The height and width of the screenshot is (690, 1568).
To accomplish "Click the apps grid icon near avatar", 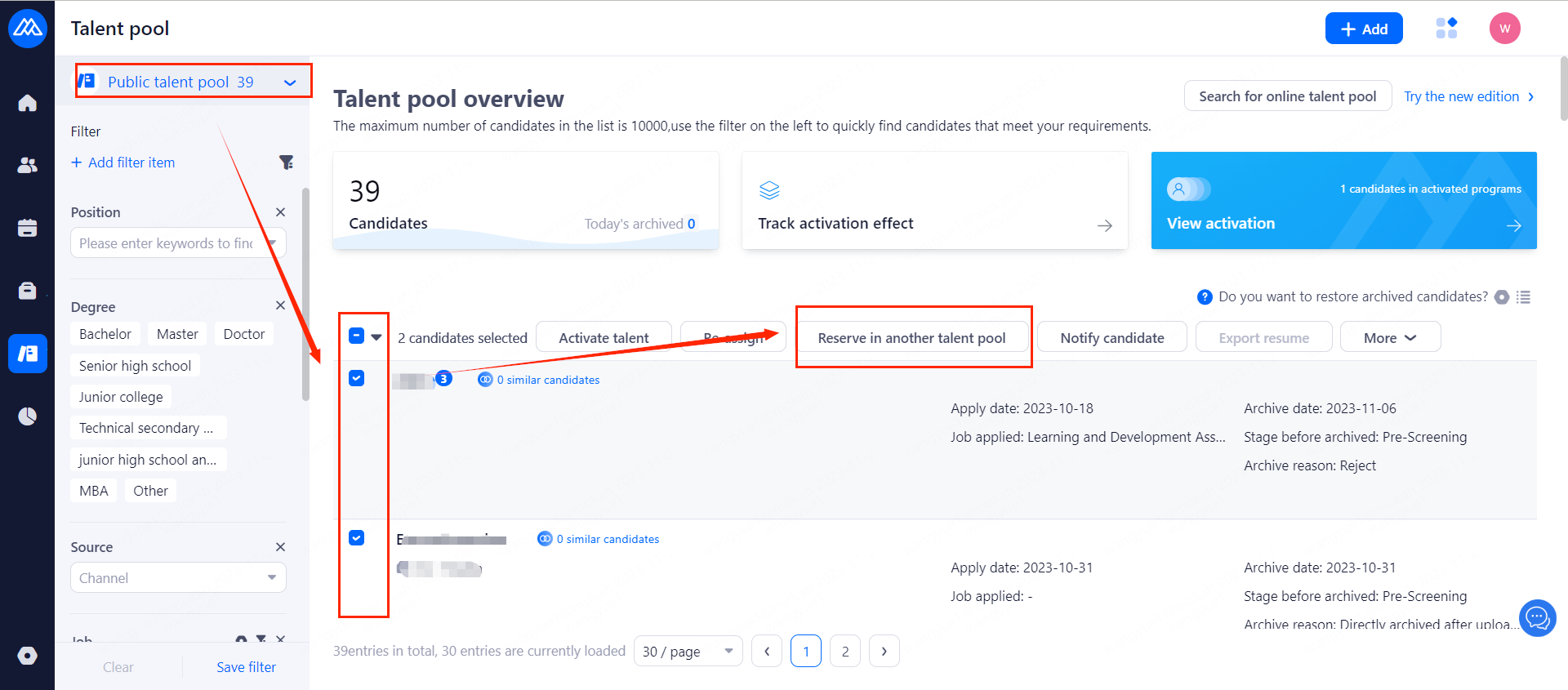I will coord(1446,29).
